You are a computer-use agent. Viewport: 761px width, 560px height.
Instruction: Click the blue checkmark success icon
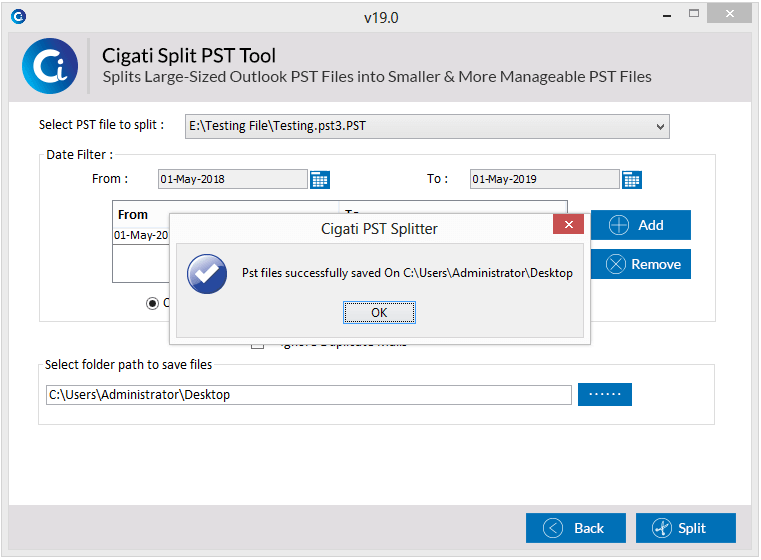(x=207, y=274)
